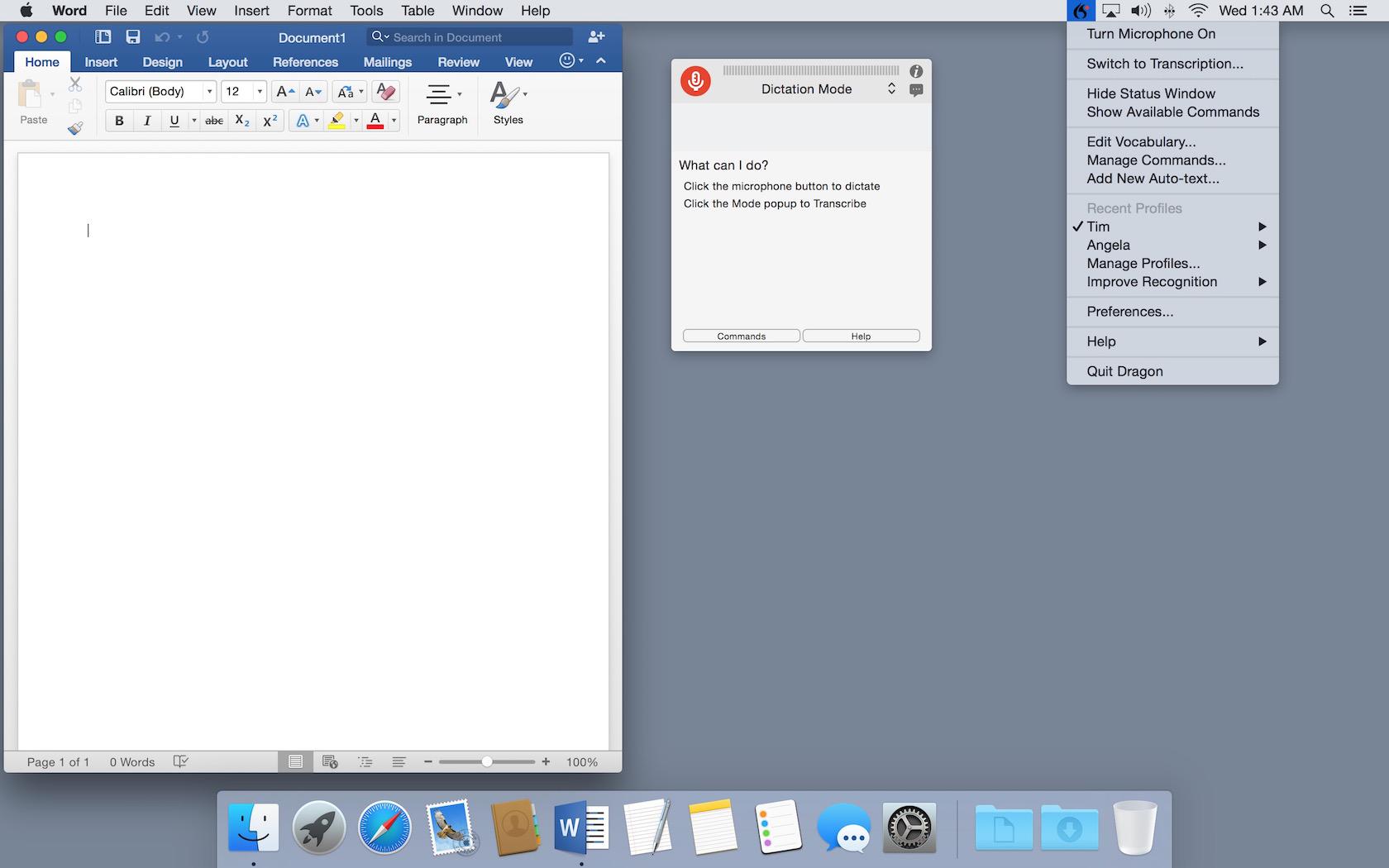This screenshot has height=868, width=1389.
Task: Switch to the References ribbon tab
Action: 305,62
